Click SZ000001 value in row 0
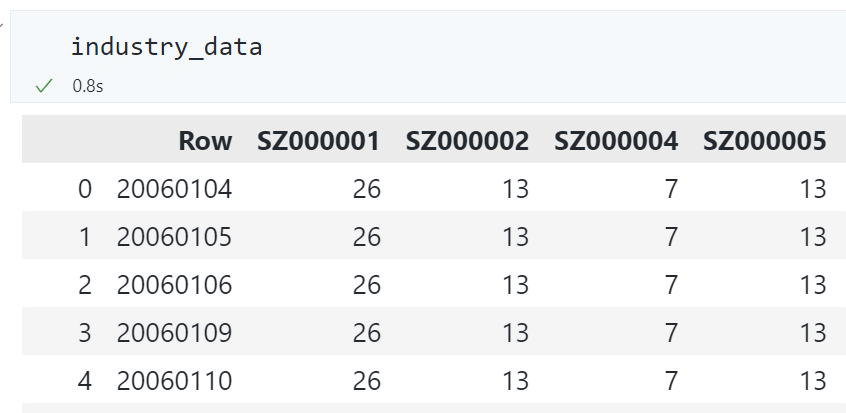This screenshot has height=413, width=846. pos(367,189)
